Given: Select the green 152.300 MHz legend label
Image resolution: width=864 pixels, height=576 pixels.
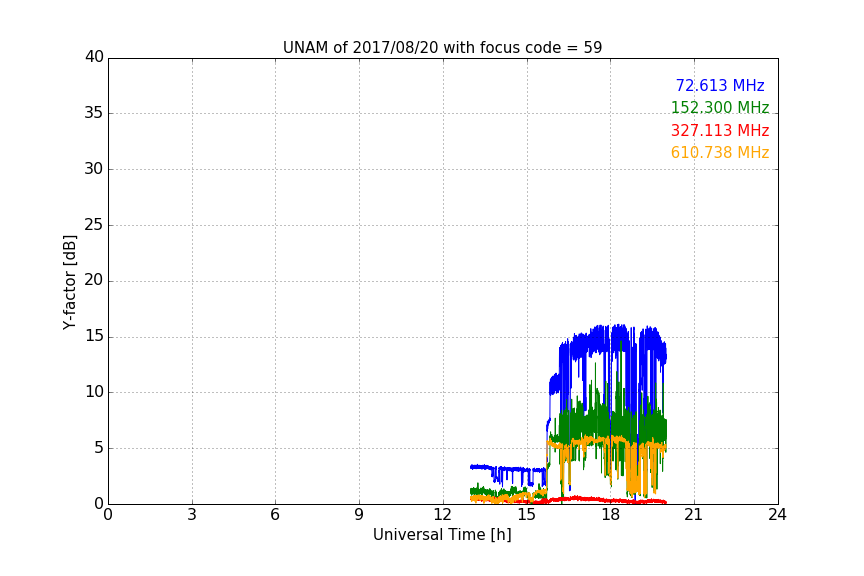Looking at the screenshot, I should click(720, 107).
